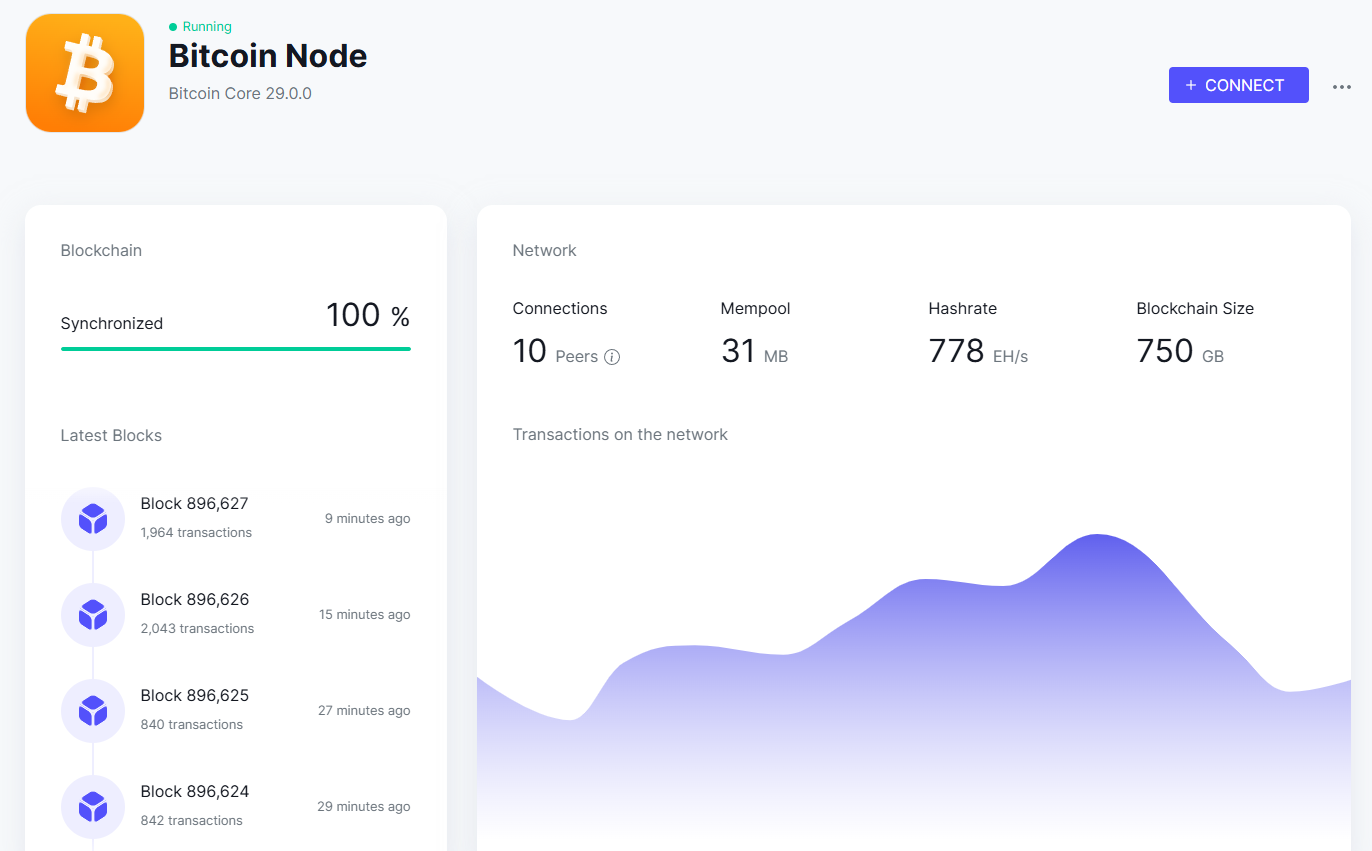This screenshot has height=851, width=1372.
Task: Click the info icon beside Peers
Action: (x=612, y=357)
